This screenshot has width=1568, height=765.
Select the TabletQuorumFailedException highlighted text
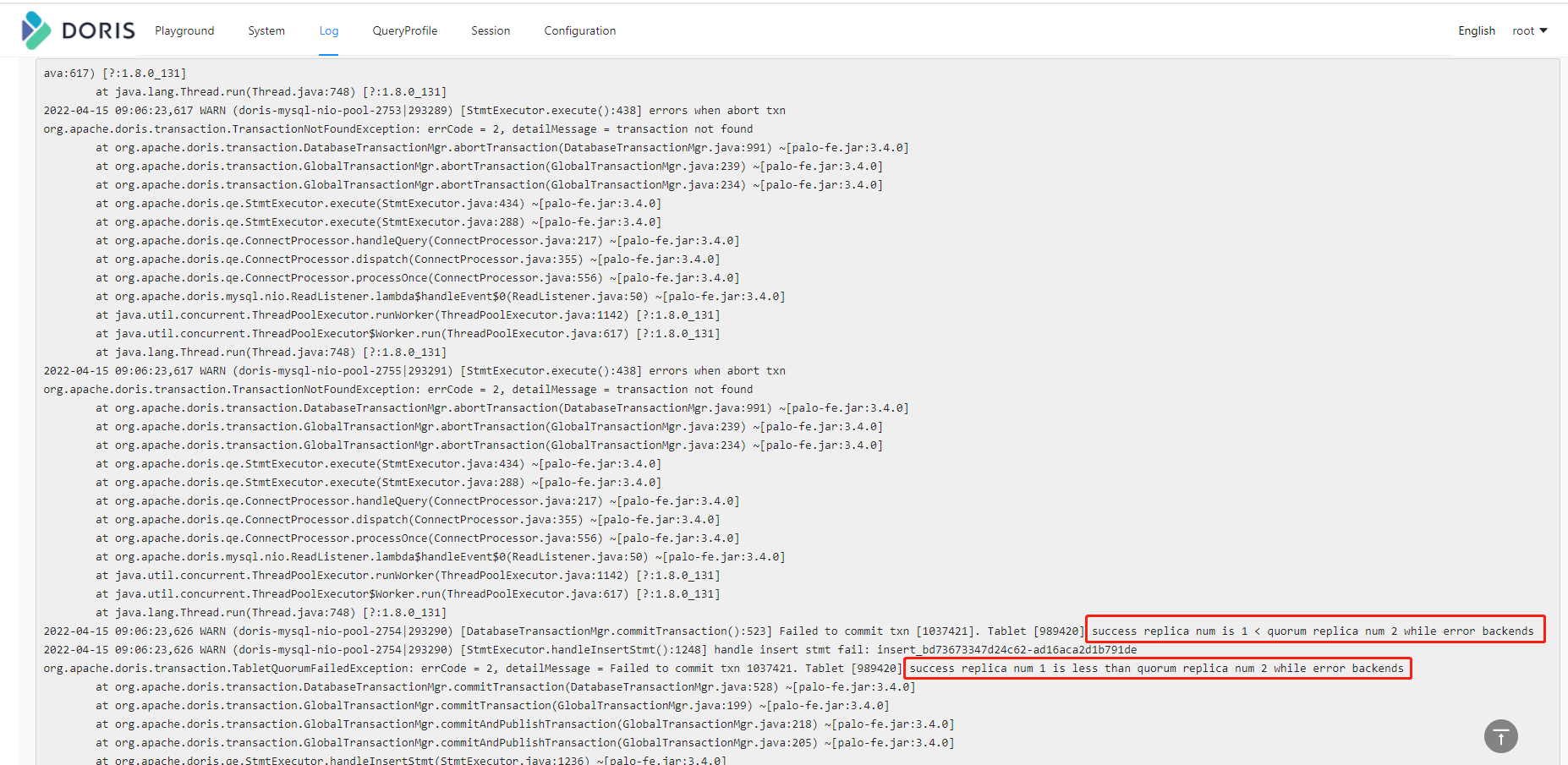(x=1157, y=668)
